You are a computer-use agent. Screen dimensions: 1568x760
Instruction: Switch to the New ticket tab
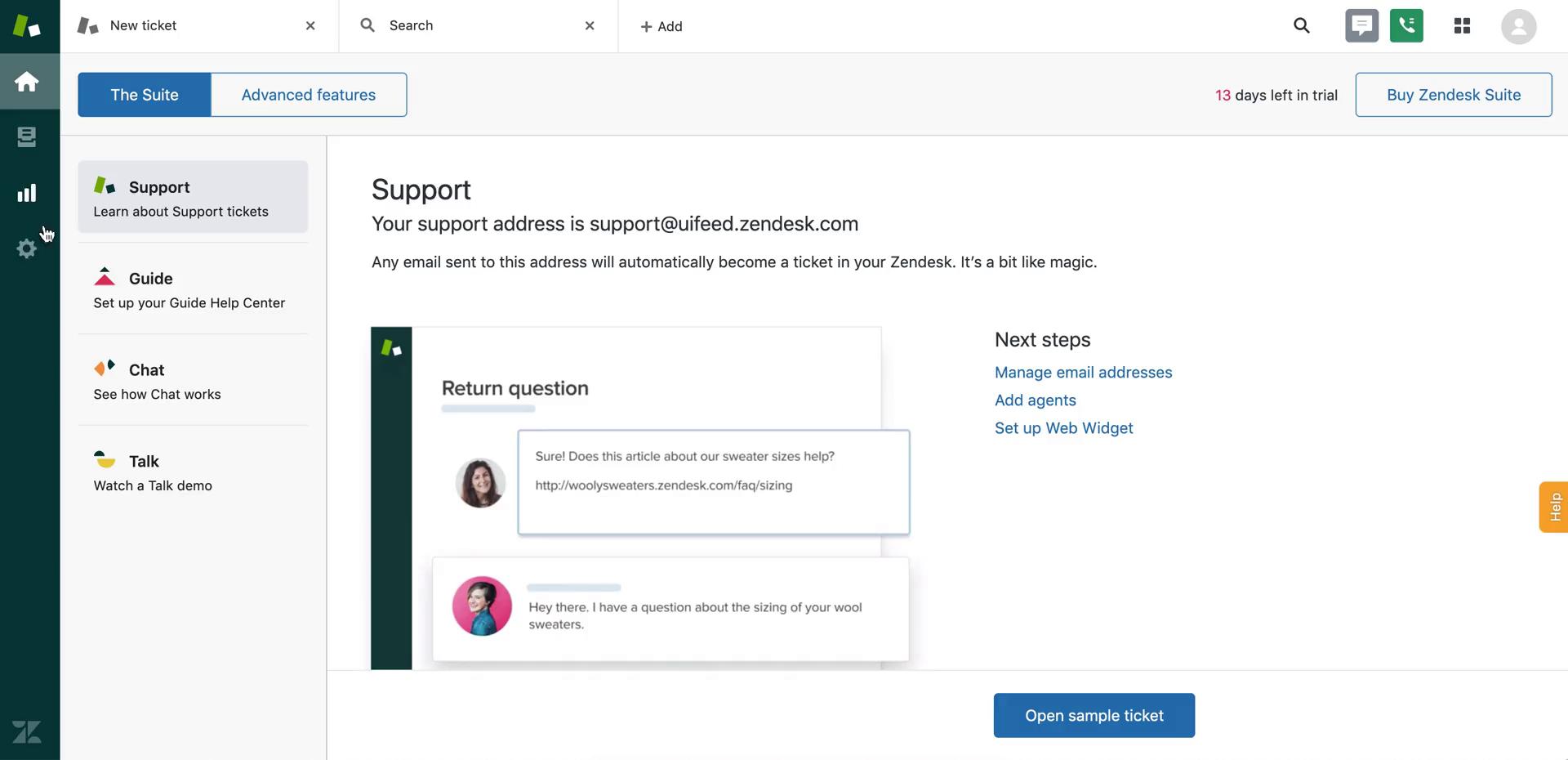tap(199, 26)
